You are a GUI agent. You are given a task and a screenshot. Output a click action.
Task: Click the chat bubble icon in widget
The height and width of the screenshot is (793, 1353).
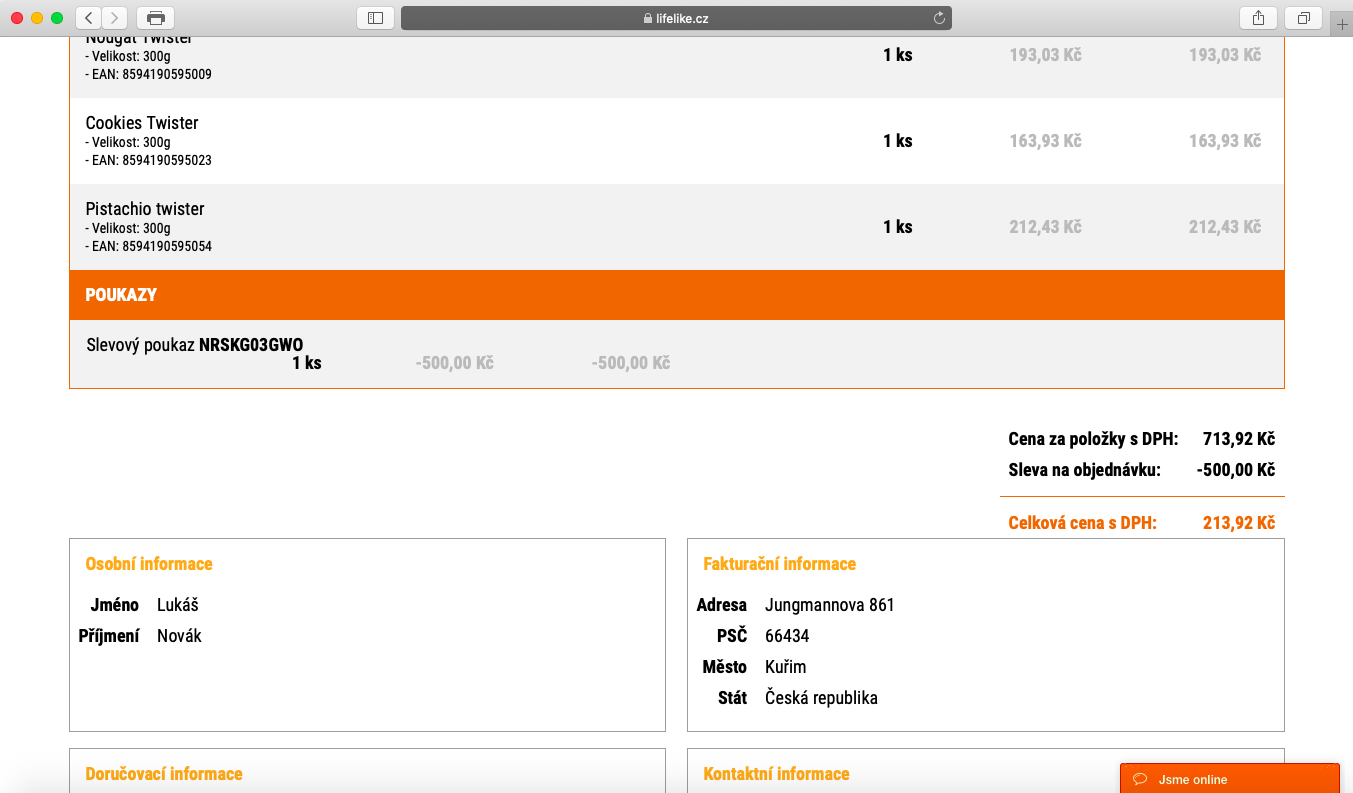tap(1139, 779)
